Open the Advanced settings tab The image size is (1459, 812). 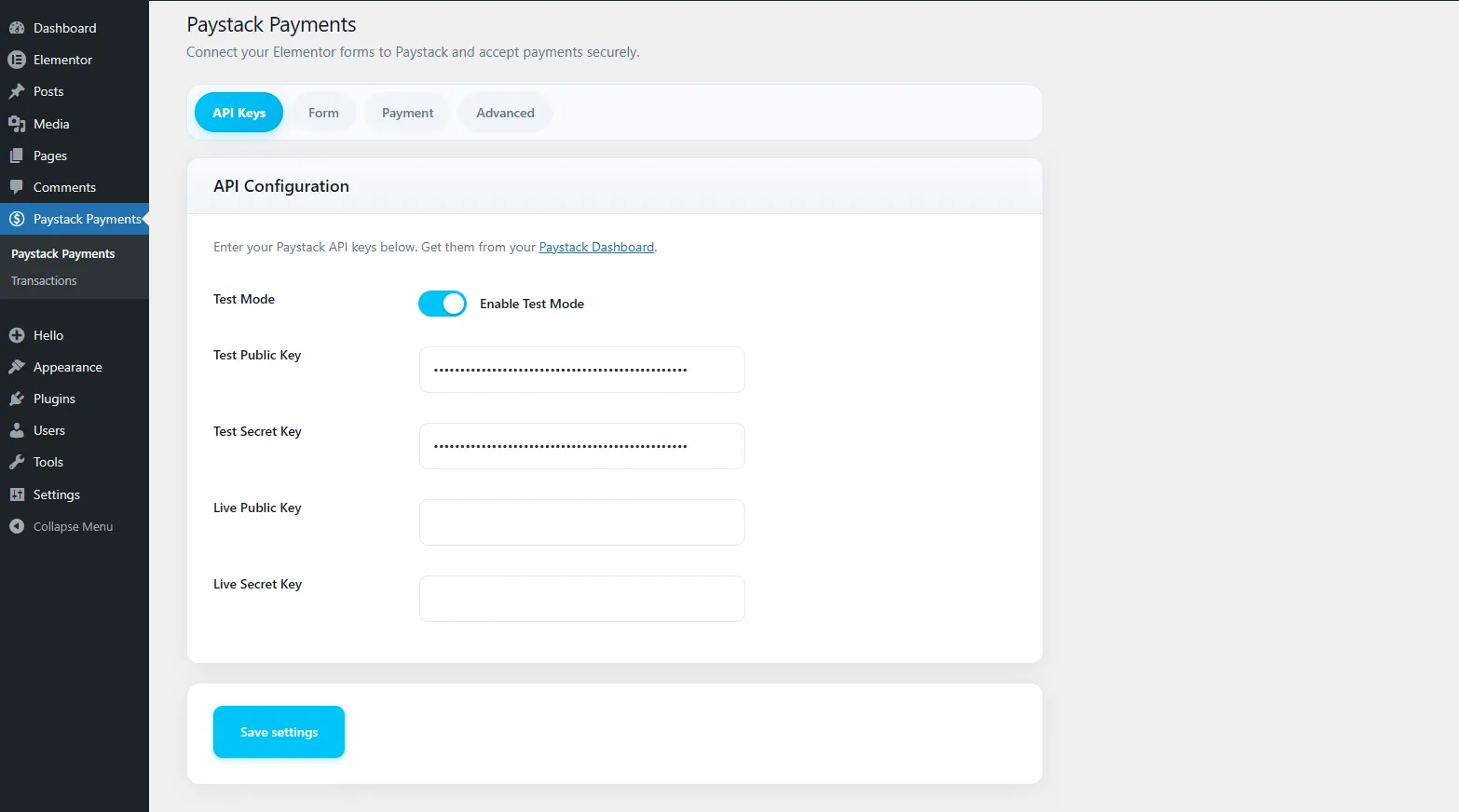505,113
